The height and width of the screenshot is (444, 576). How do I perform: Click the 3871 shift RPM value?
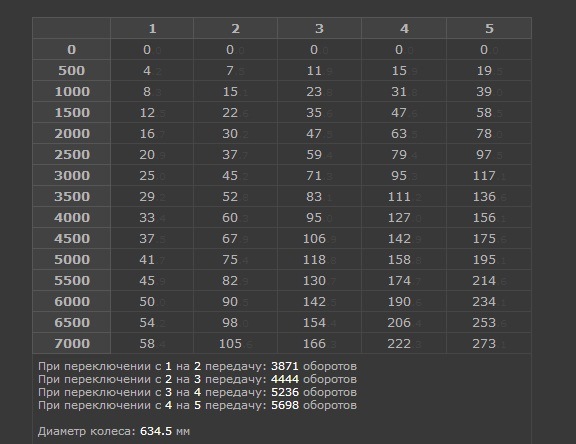(x=285, y=366)
